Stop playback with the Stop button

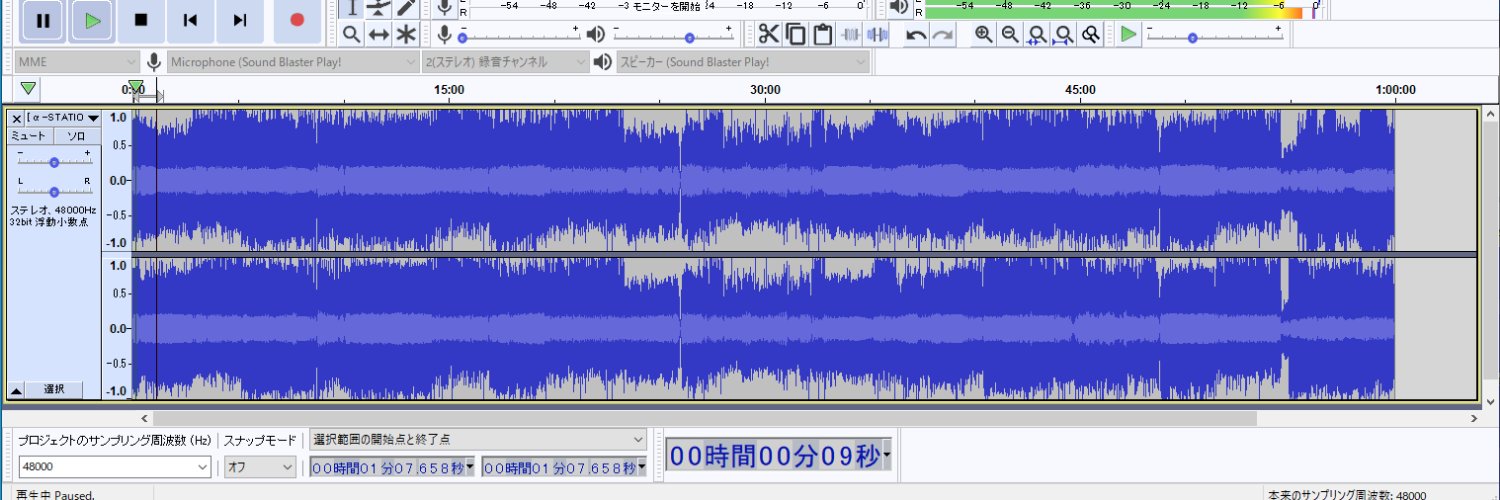click(x=141, y=20)
